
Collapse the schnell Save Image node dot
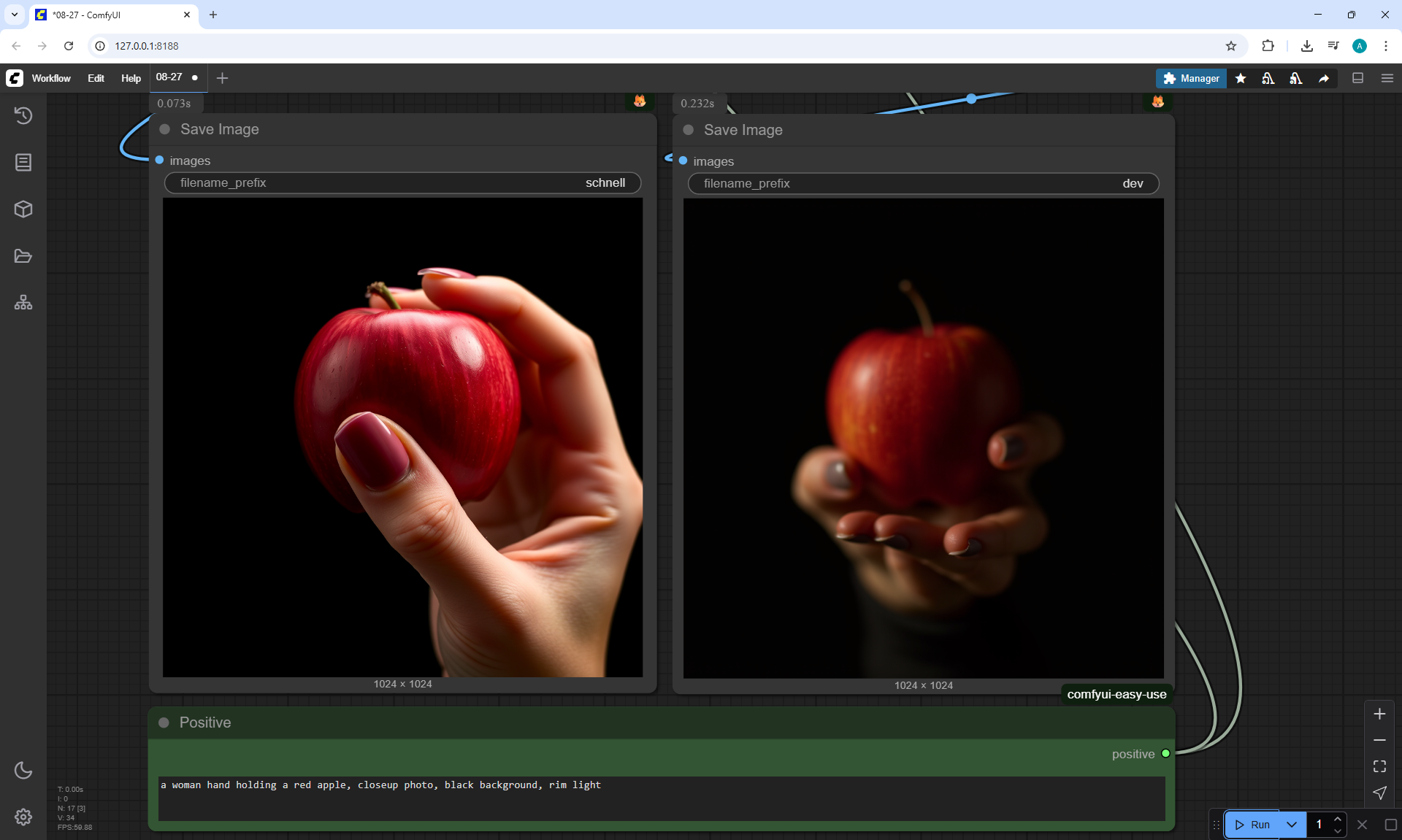click(x=165, y=129)
